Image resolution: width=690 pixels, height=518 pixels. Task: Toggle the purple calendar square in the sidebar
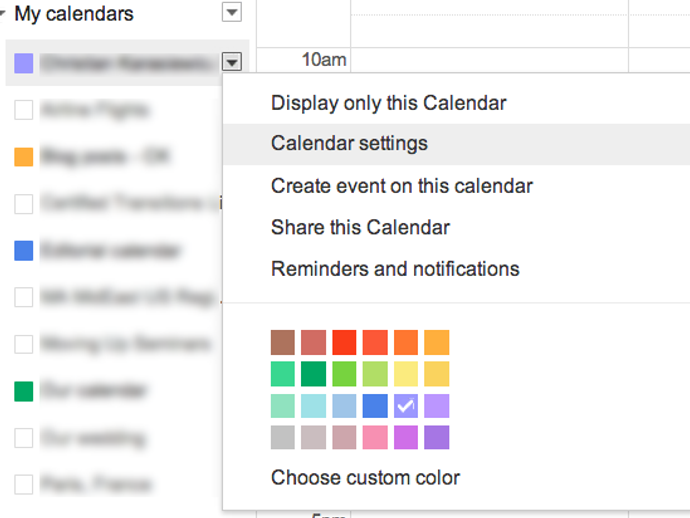24,63
